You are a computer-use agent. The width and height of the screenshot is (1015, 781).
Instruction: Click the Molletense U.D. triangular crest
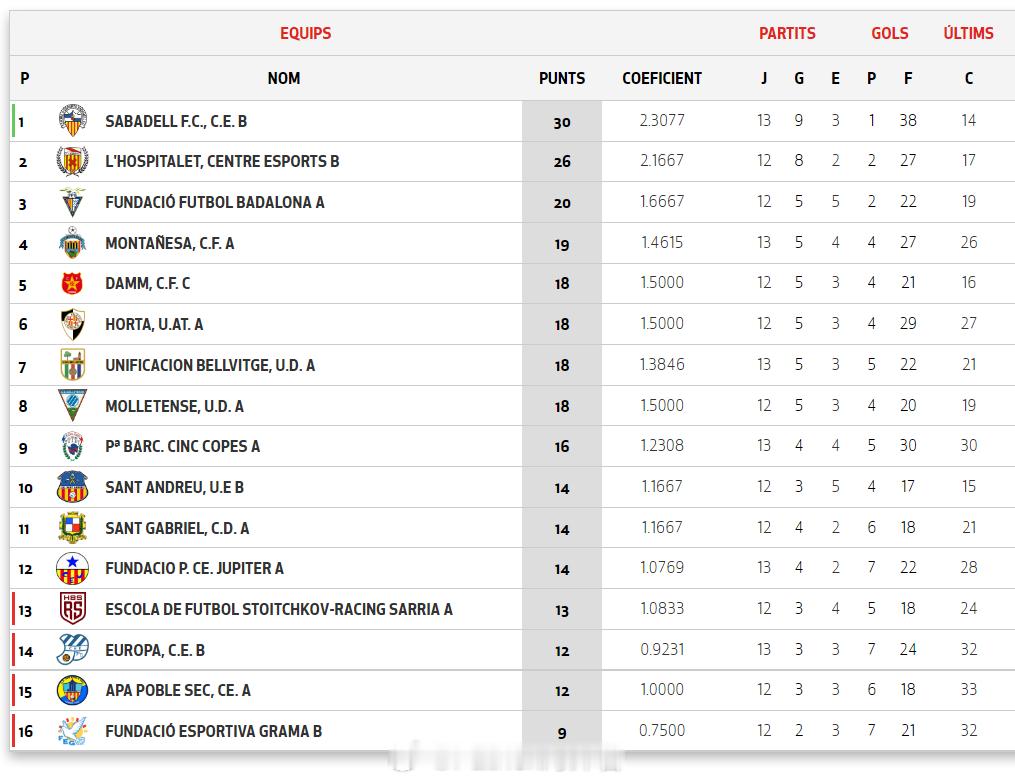click(x=72, y=405)
